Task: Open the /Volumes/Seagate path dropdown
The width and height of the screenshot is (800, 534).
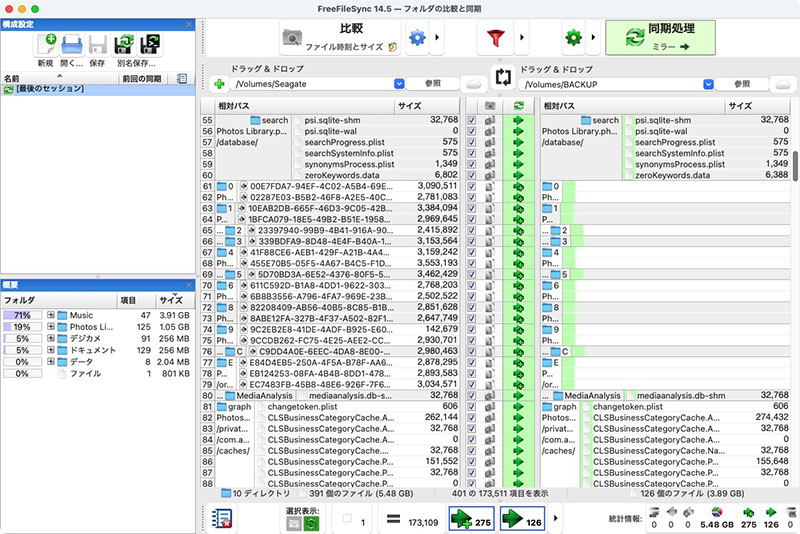Action: point(400,84)
